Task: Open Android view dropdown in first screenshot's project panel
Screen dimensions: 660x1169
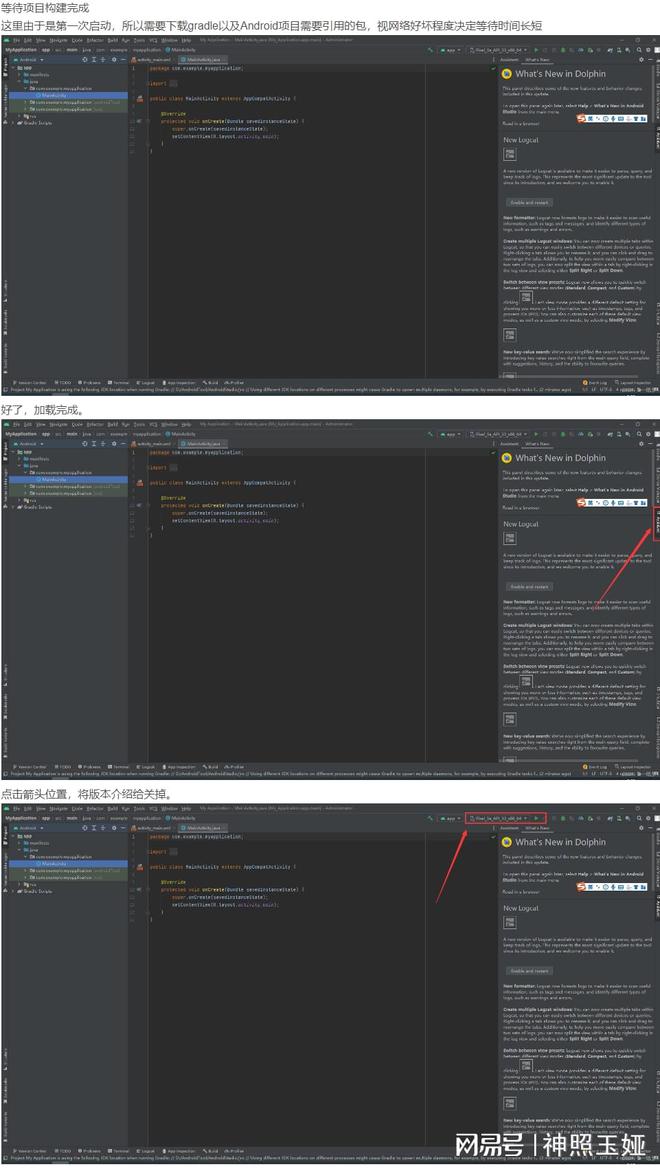Action: [30, 59]
